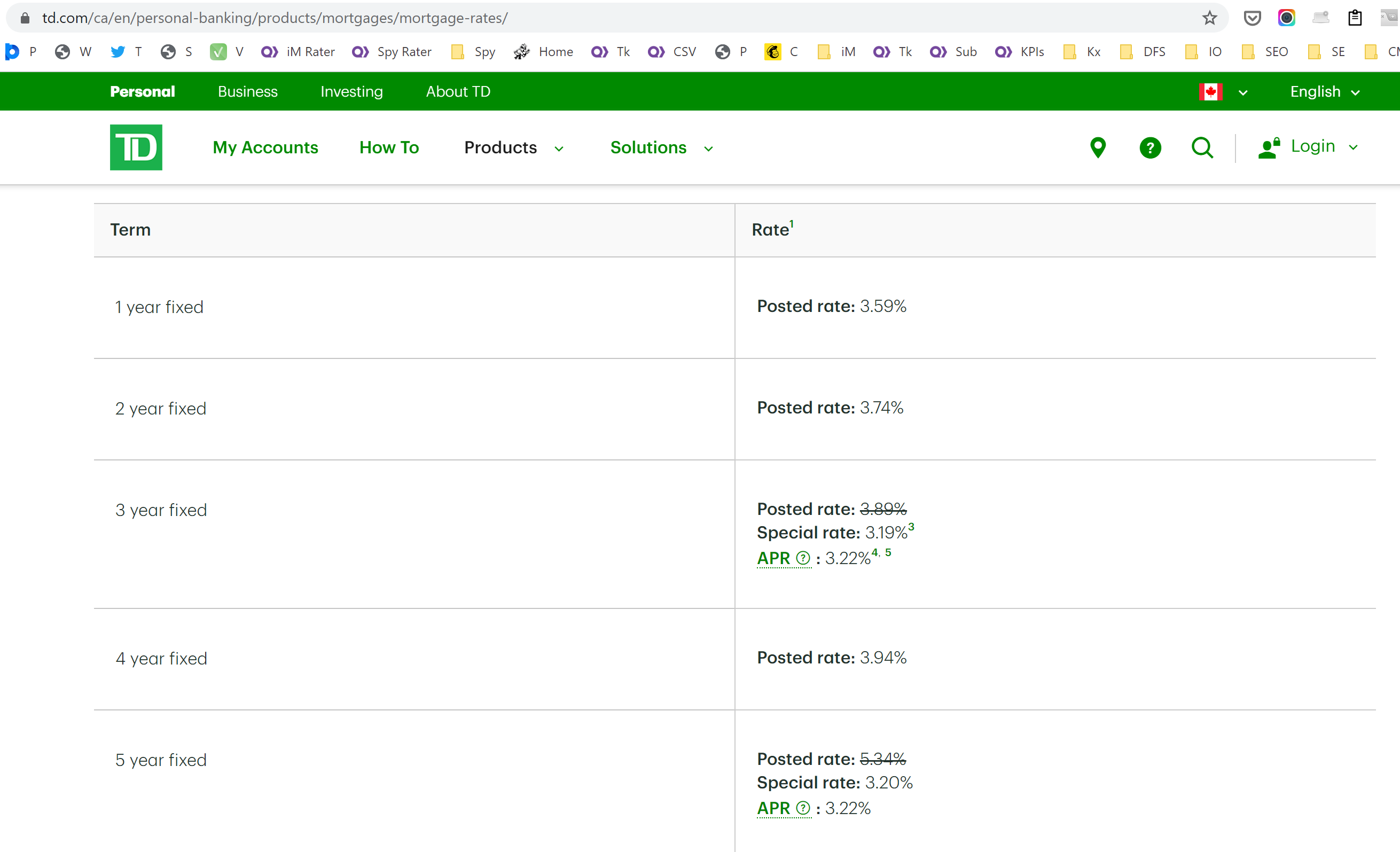Select the '1 year fixed' term text
This screenshot has height=852, width=1400.
159,307
